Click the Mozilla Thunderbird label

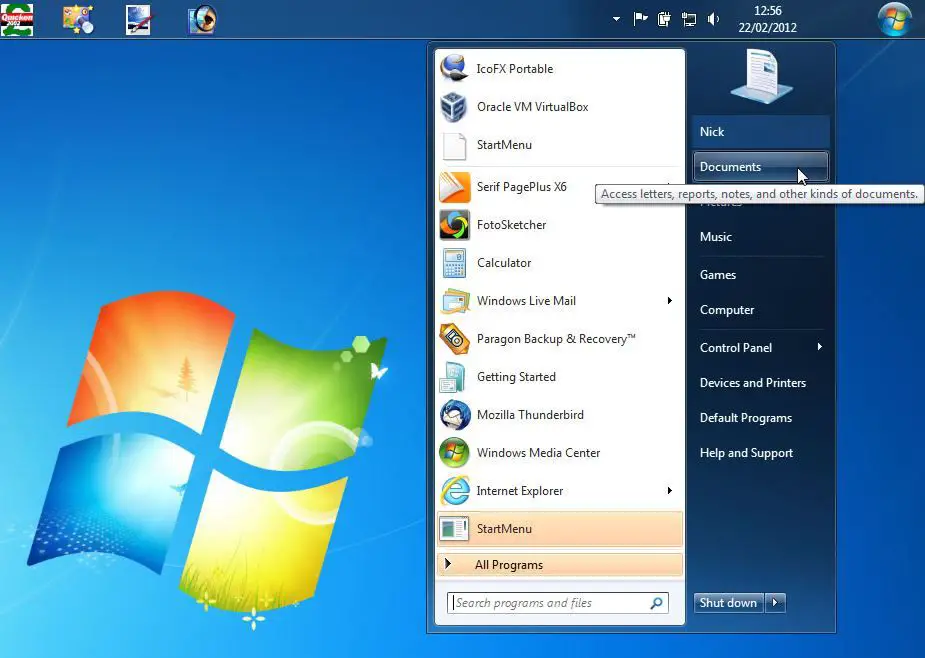(530, 415)
